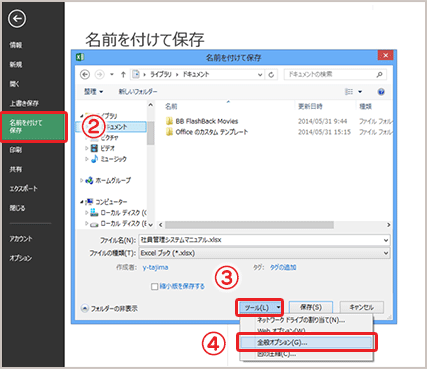Image resolution: width=427 pixels, height=369 pixels.
Task: Click the 保存(S) button
Action: pyautogui.click(x=311, y=307)
